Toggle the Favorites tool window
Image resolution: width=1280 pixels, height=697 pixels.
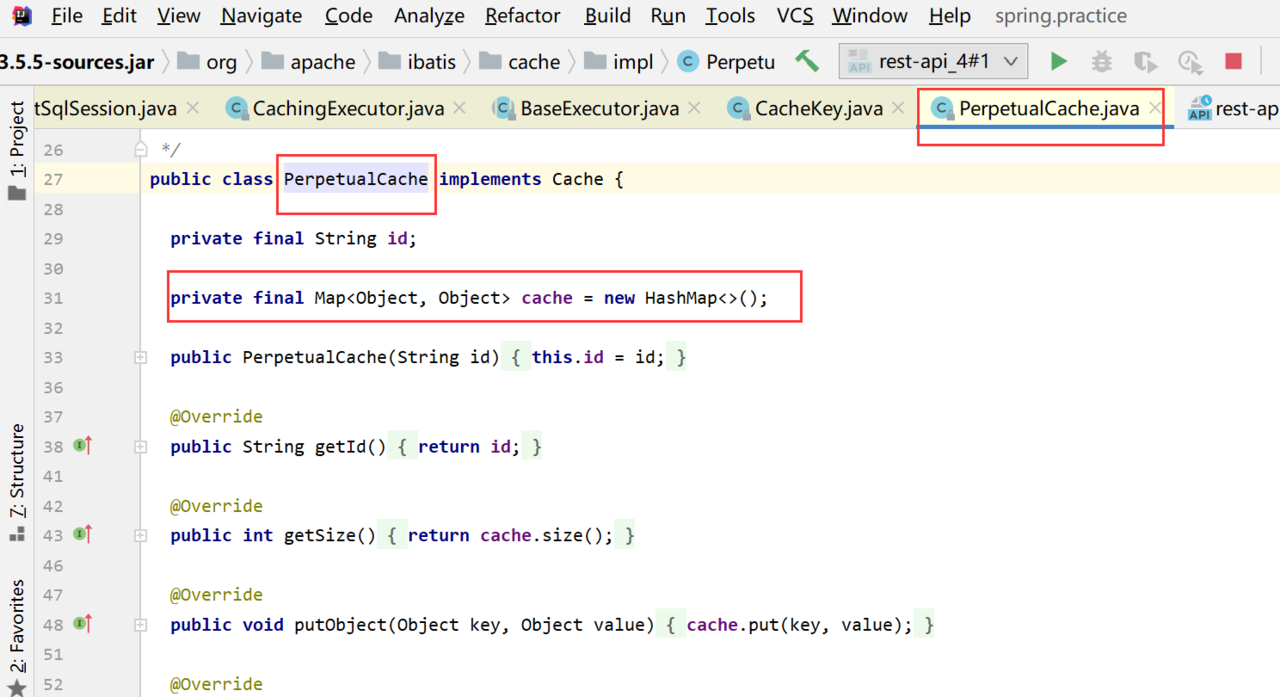point(17,637)
